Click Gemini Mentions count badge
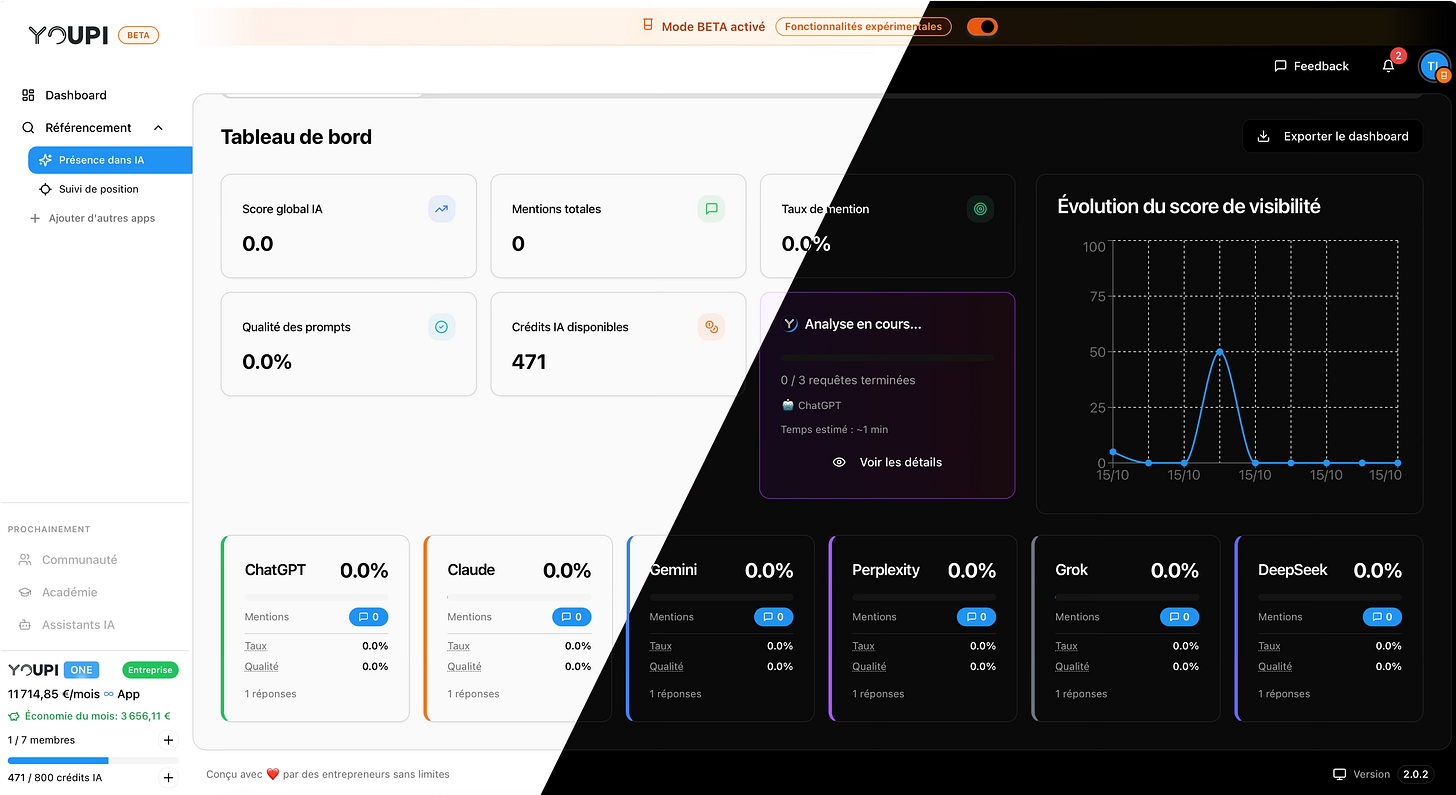 tap(774, 617)
